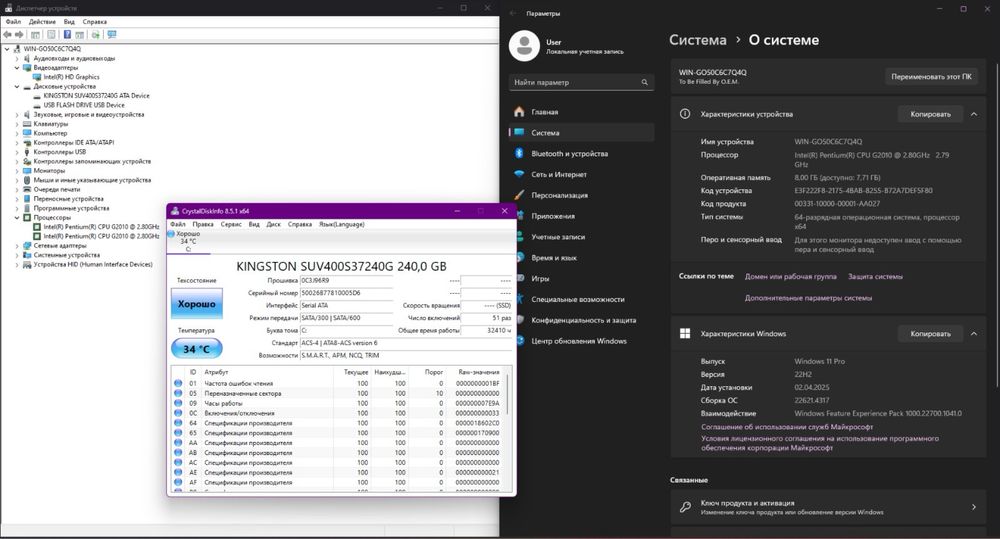Click the Найти параметр search field
Screen dimensions: 1000x539
click(581, 82)
